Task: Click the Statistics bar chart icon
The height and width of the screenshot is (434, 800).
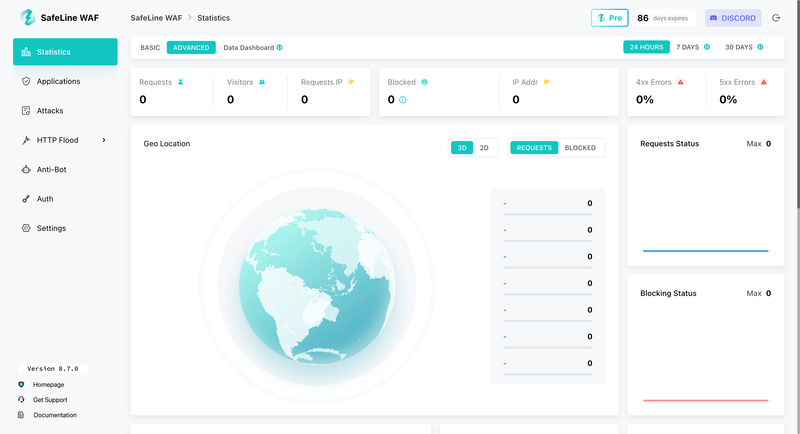Action: tap(26, 52)
